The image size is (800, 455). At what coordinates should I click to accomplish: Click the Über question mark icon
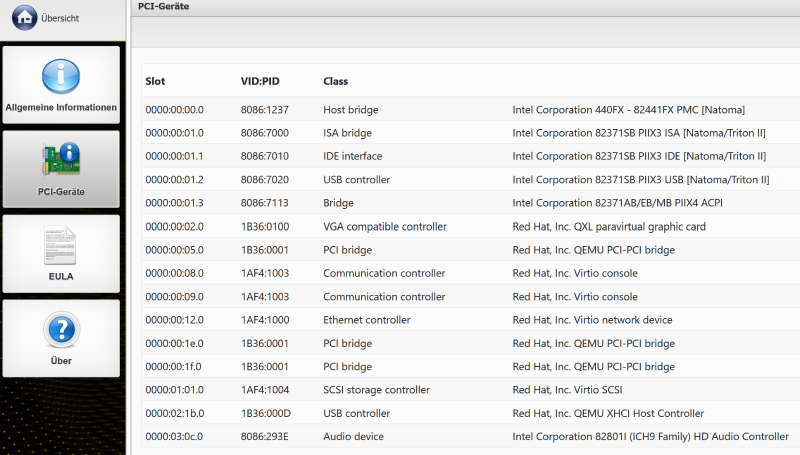tap(61, 330)
